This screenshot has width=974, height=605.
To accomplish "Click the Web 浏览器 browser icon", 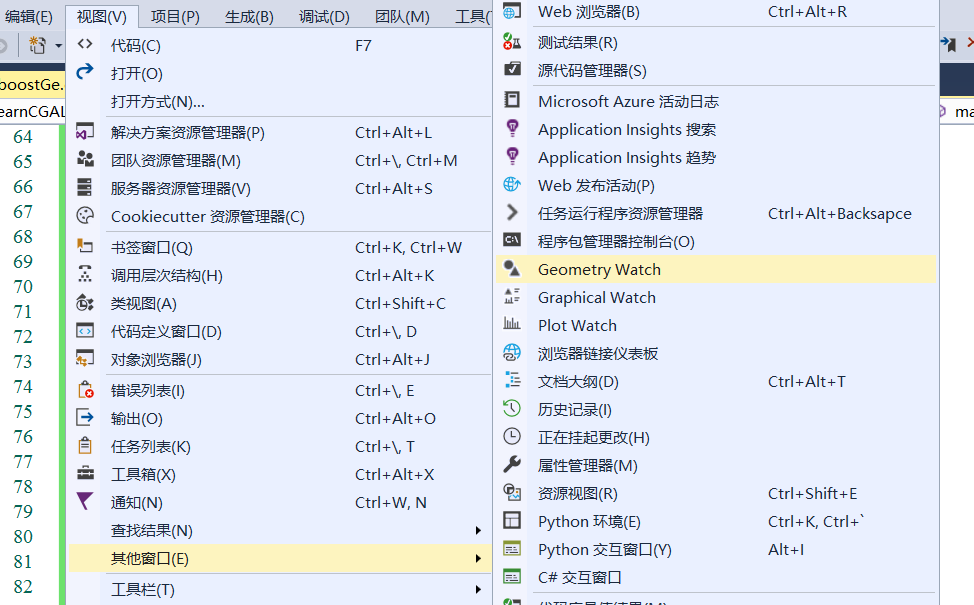I will (x=513, y=12).
